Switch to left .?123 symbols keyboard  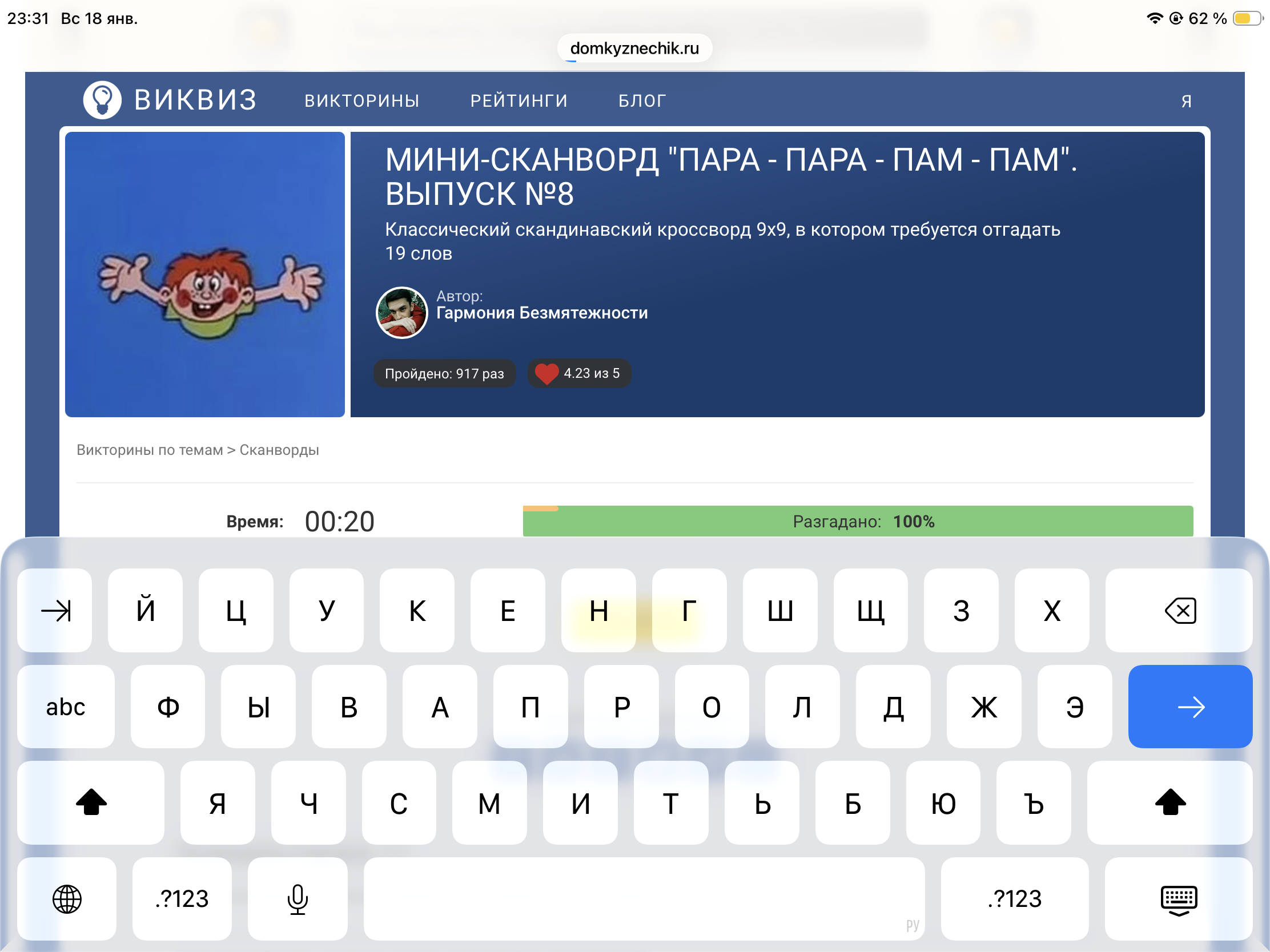(x=182, y=898)
